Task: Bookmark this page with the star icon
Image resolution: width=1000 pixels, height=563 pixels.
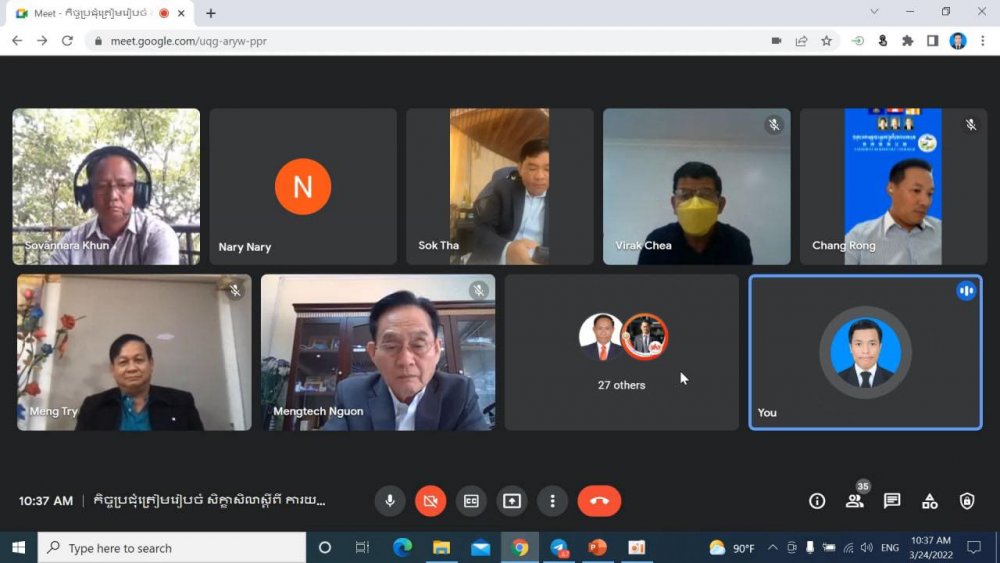Action: (x=826, y=41)
